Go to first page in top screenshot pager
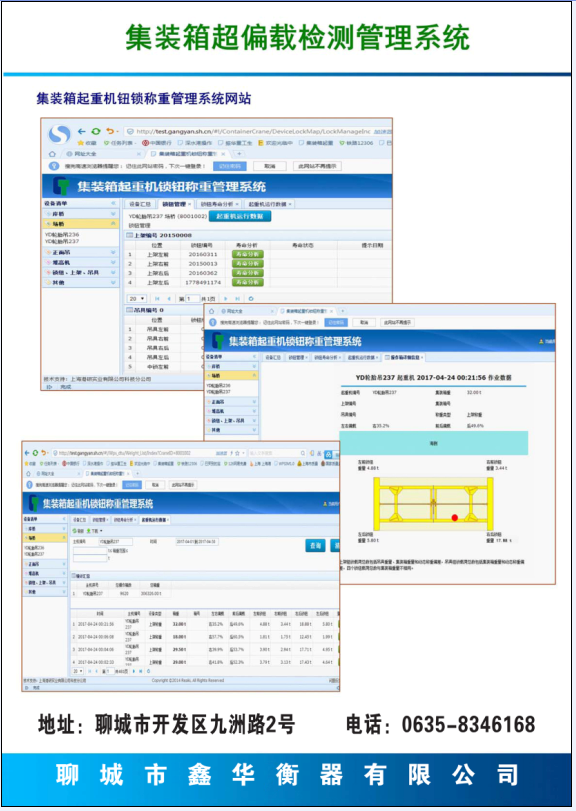 coord(157,298)
